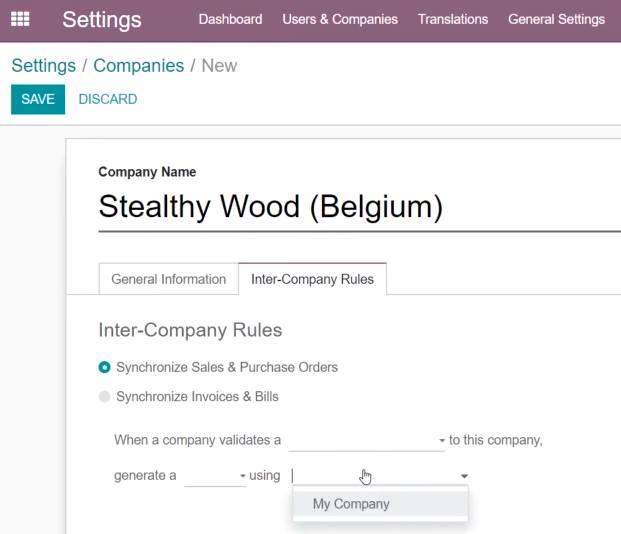Click the 'using' company text input
Screen dimensions: 621x534
(x=374, y=476)
